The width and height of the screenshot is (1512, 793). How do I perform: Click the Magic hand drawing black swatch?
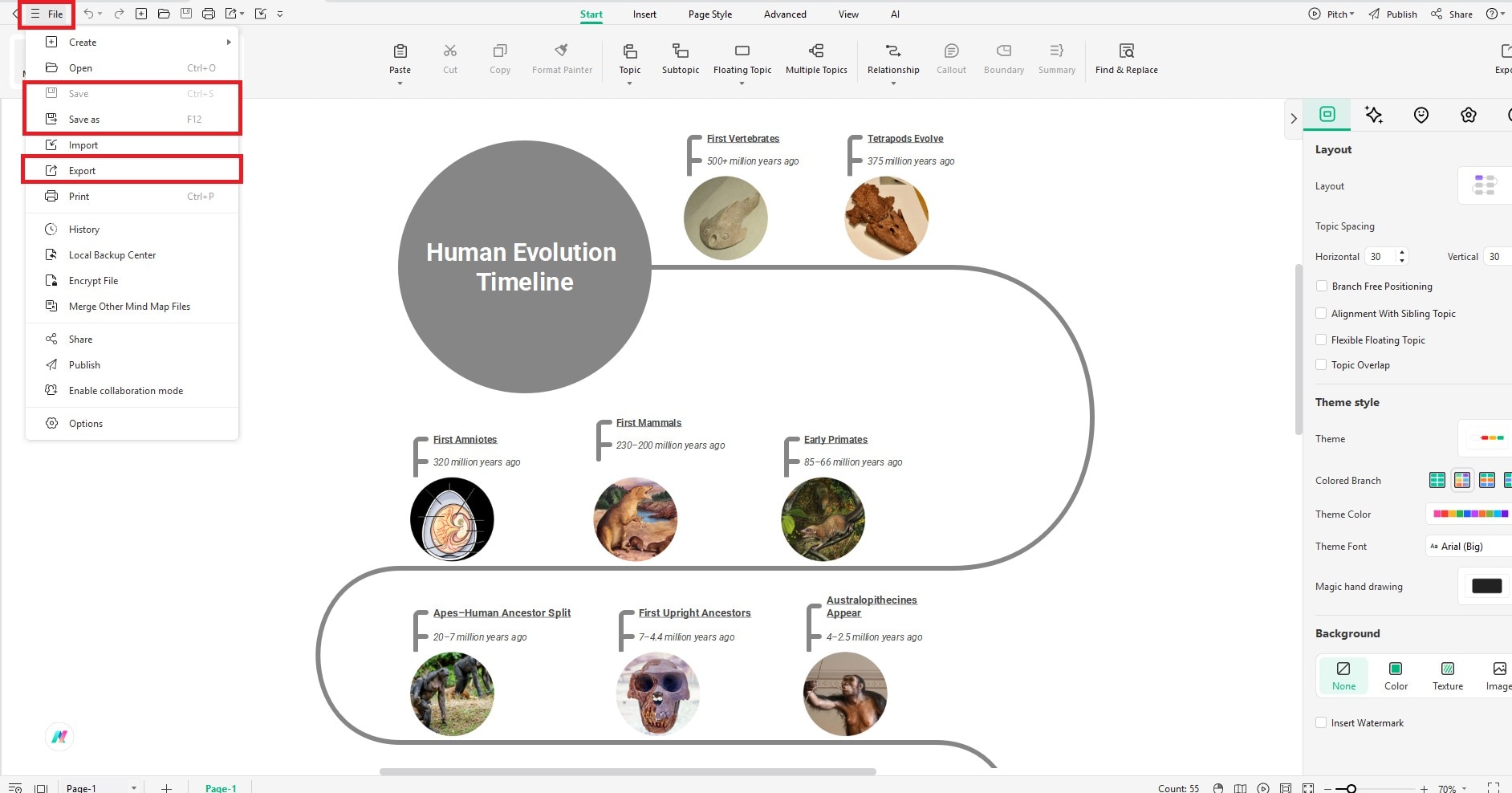(x=1486, y=586)
